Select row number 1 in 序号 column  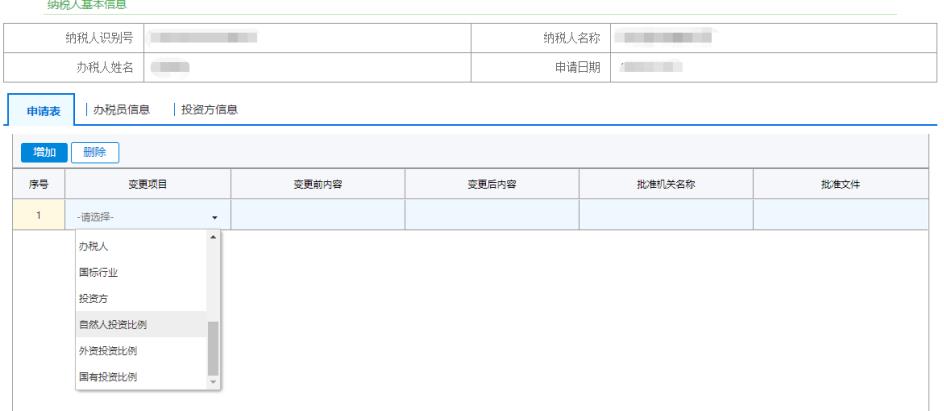39,215
